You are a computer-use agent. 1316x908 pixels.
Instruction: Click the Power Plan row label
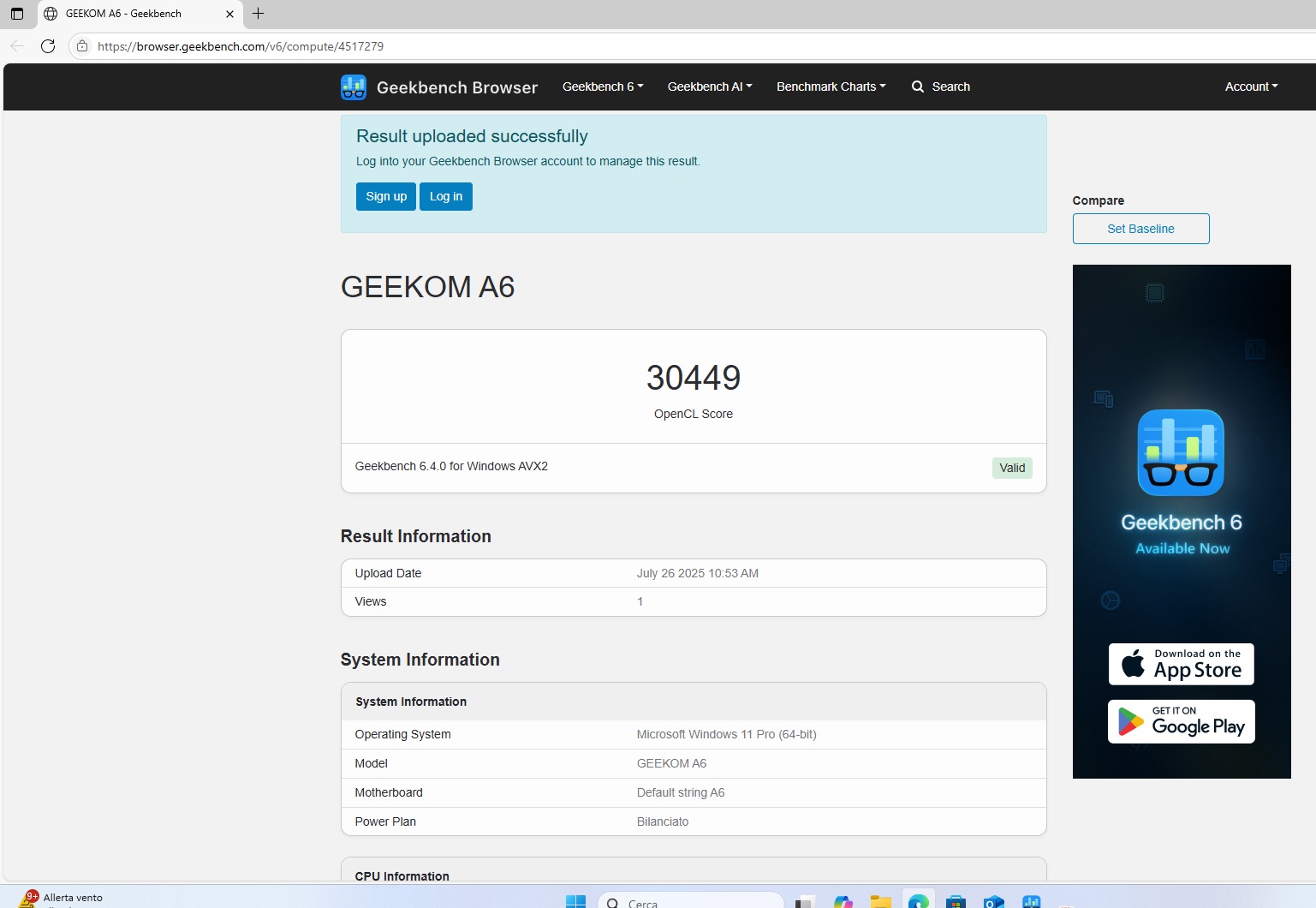click(x=385, y=821)
